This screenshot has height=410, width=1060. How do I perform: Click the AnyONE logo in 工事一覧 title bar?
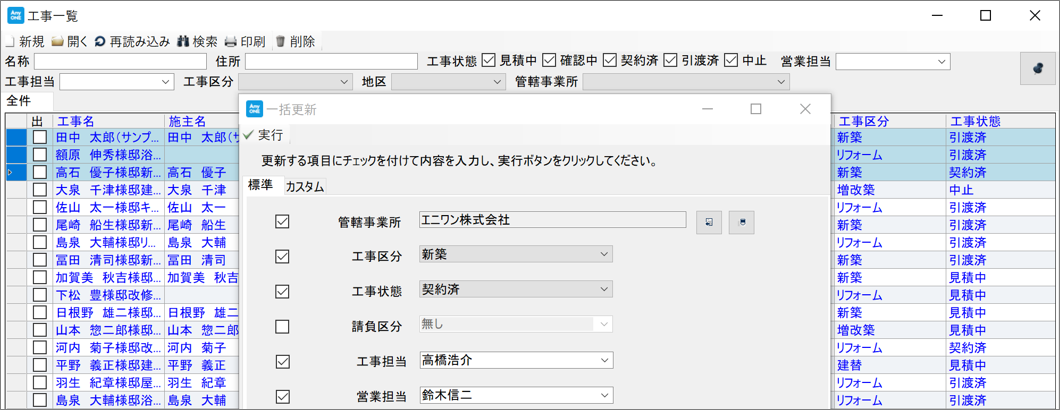pyautogui.click(x=16, y=15)
